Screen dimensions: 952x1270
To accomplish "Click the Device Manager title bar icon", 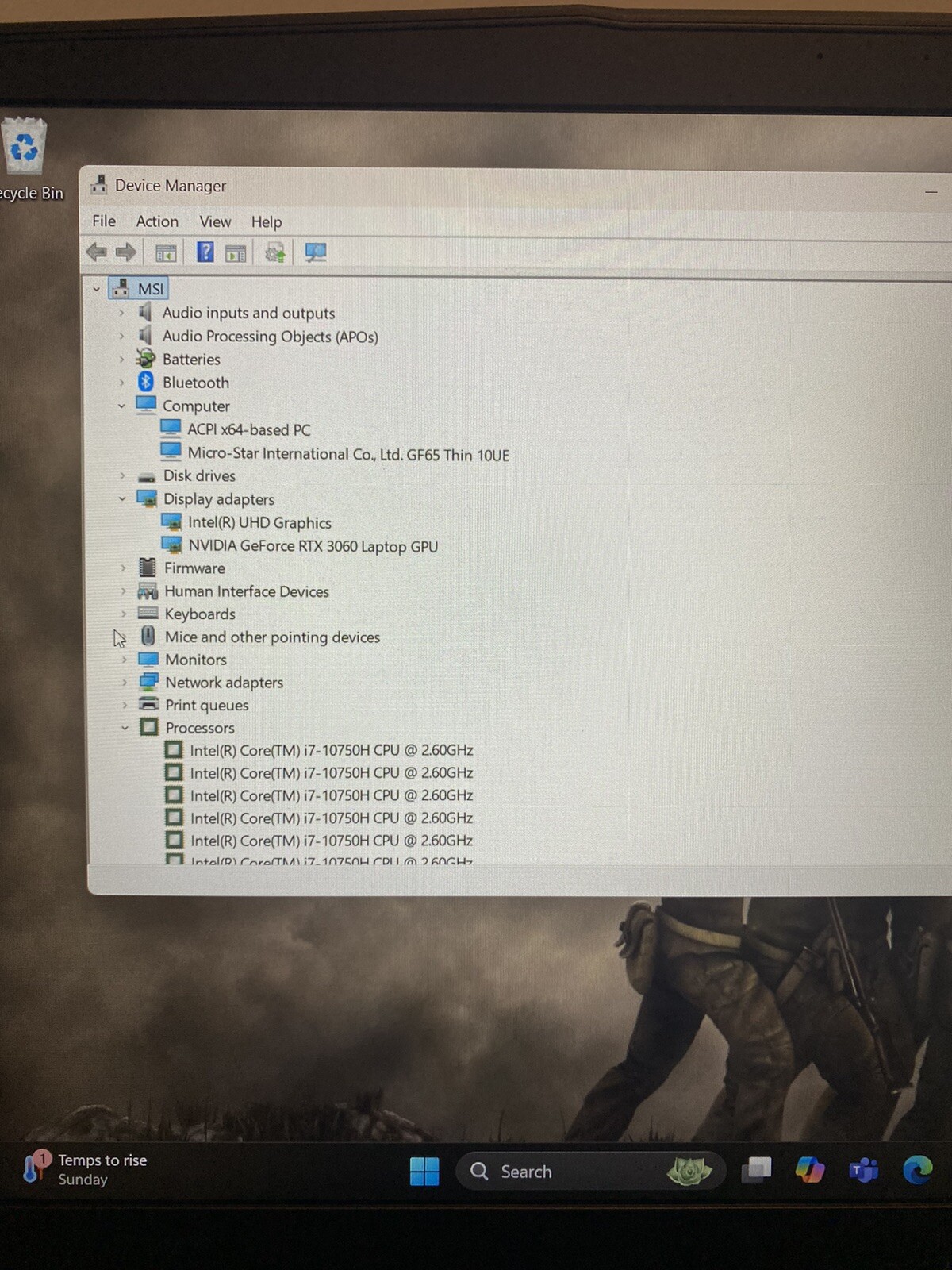I will [98, 185].
